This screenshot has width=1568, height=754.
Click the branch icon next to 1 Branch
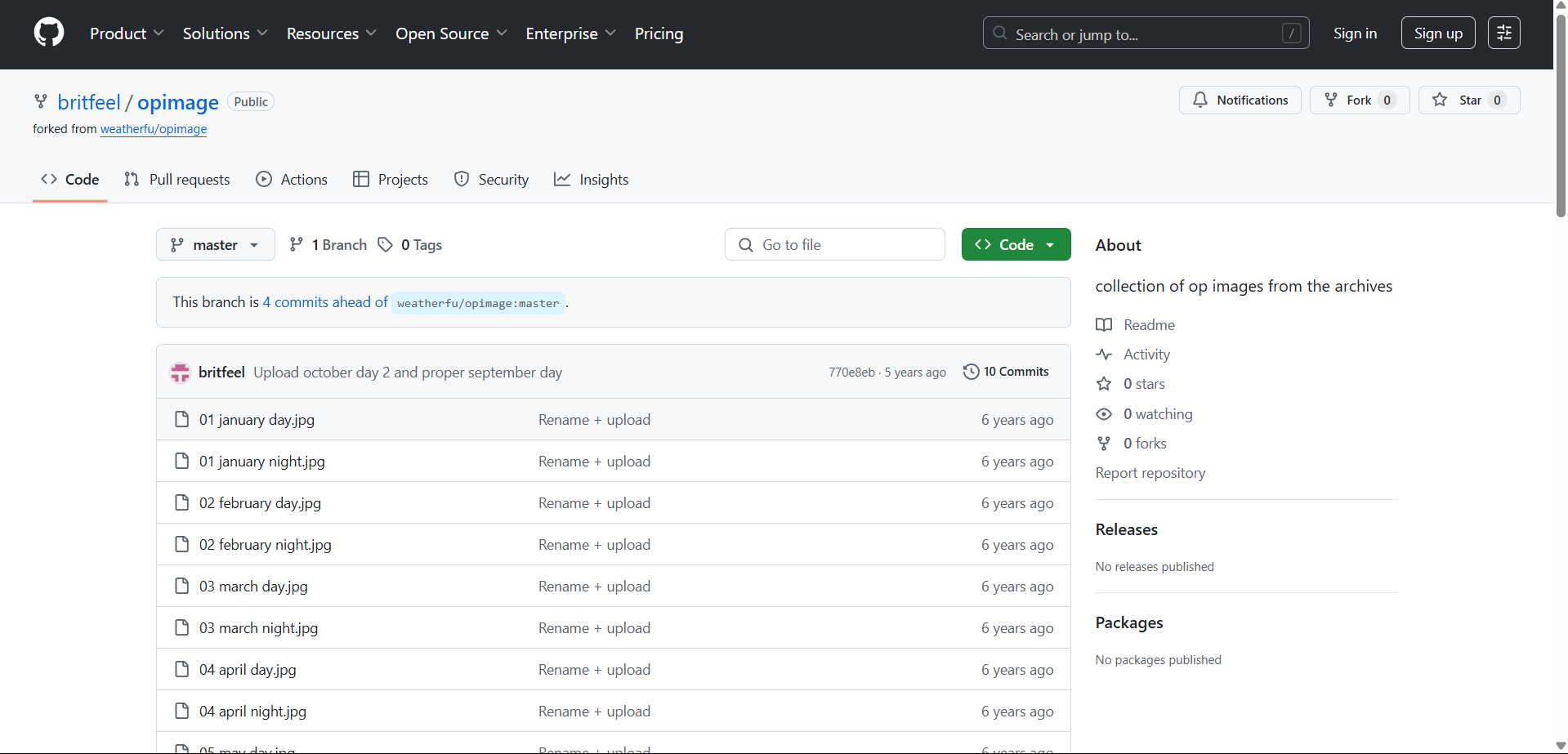297,244
